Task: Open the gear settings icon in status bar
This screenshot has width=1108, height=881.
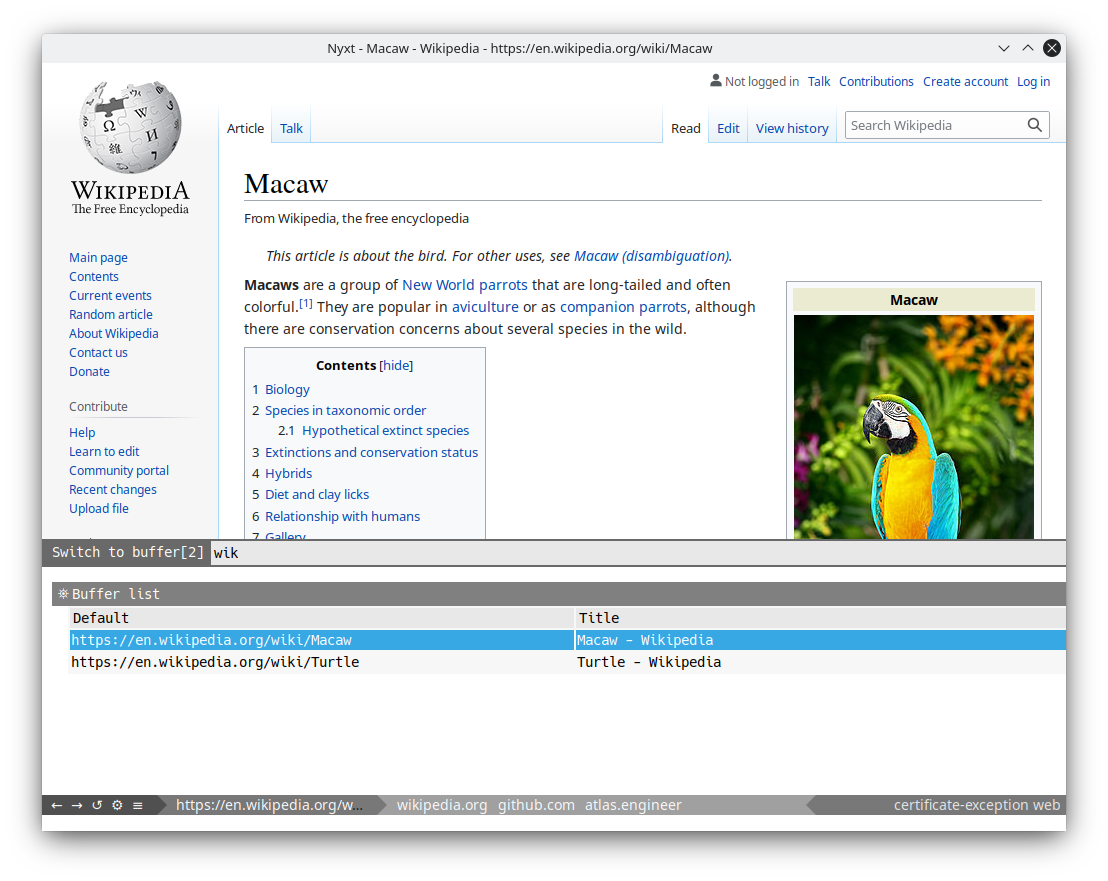Action: 117,805
